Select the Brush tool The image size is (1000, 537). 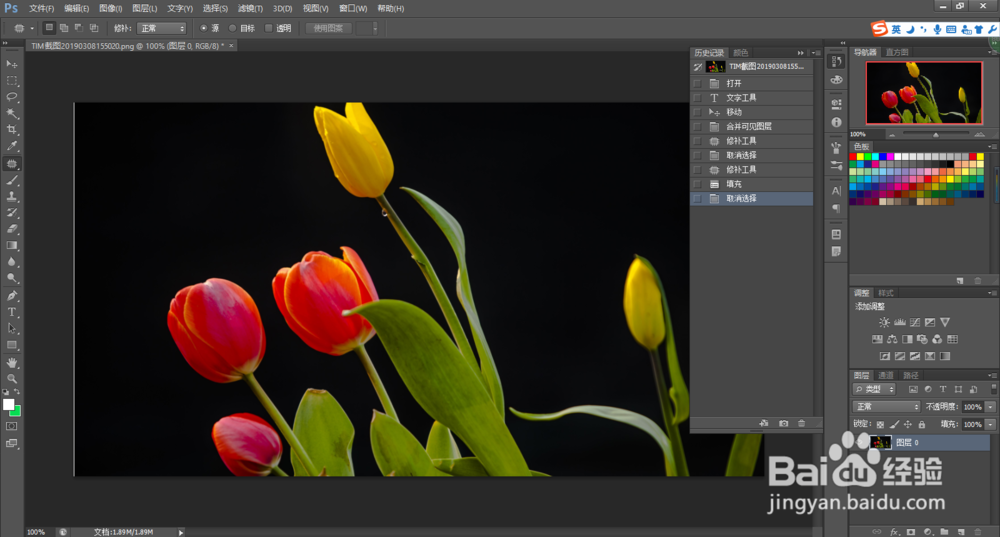pos(11,180)
